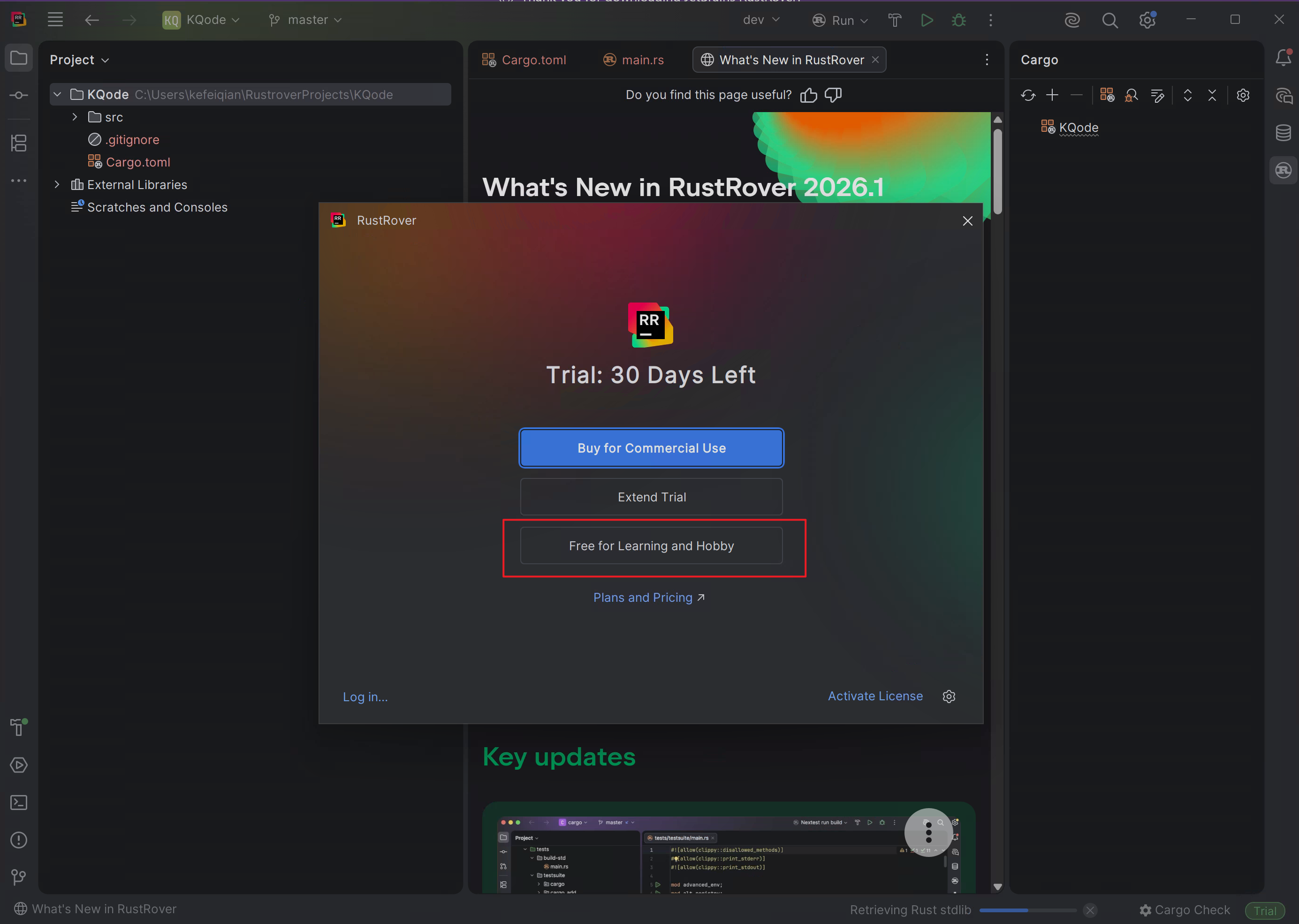The image size is (1299, 924).
Task: Click the Build hammer icon
Action: tap(895, 21)
